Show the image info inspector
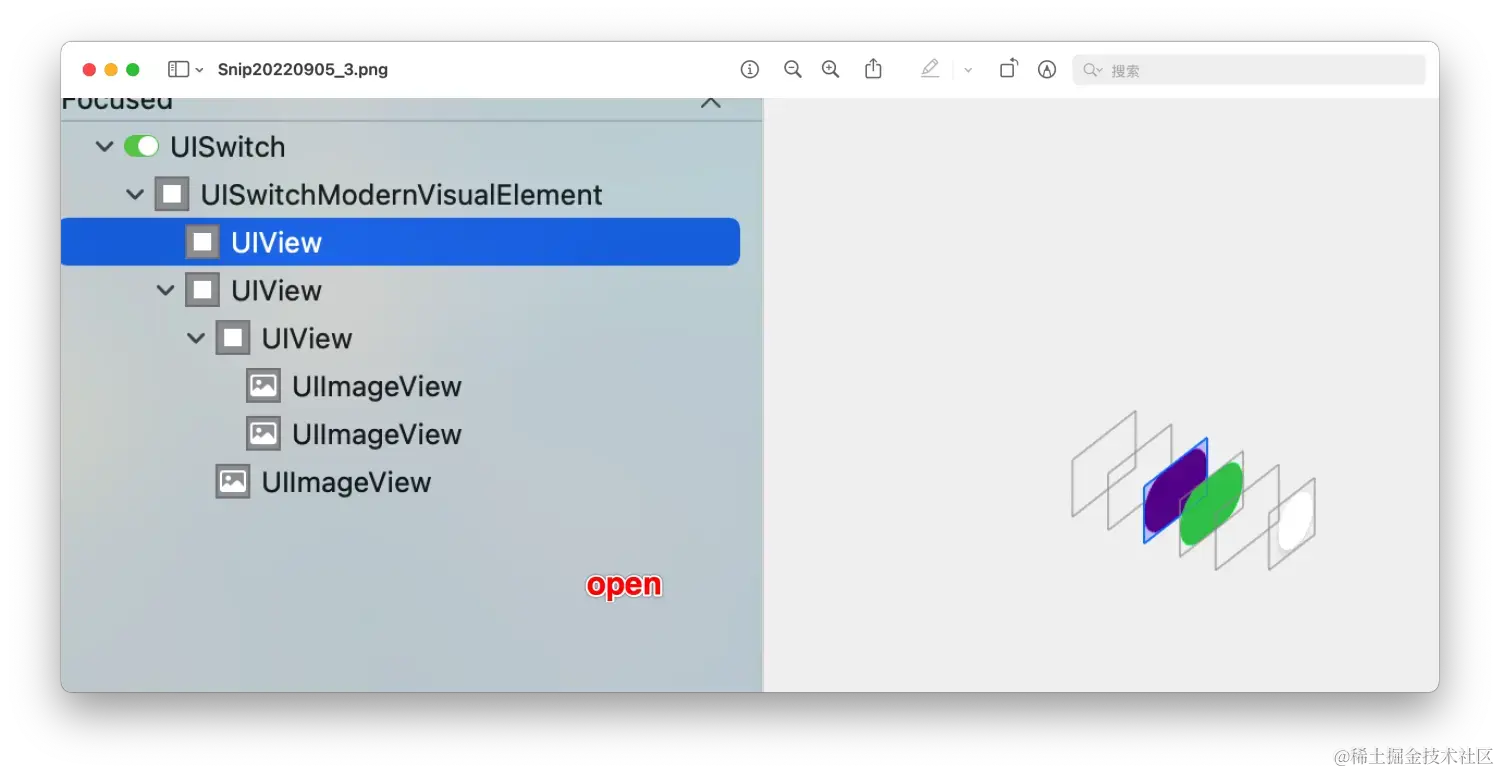 click(750, 69)
